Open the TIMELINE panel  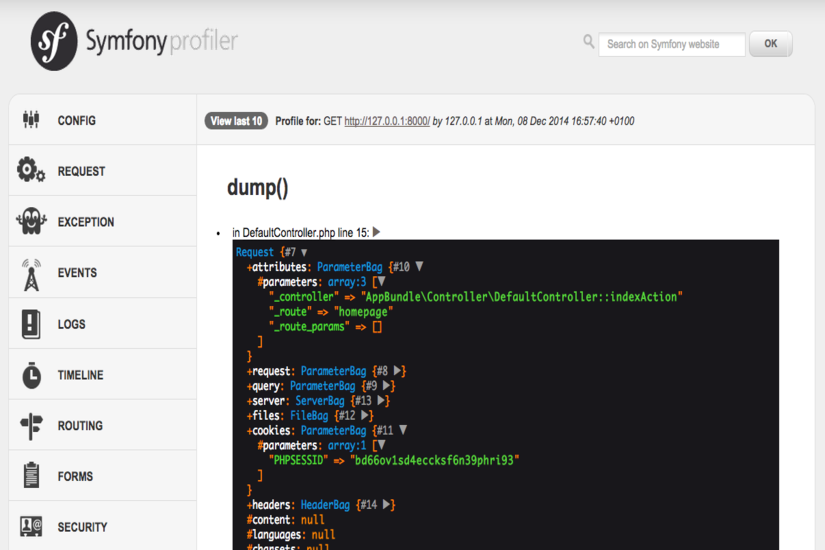103,375
